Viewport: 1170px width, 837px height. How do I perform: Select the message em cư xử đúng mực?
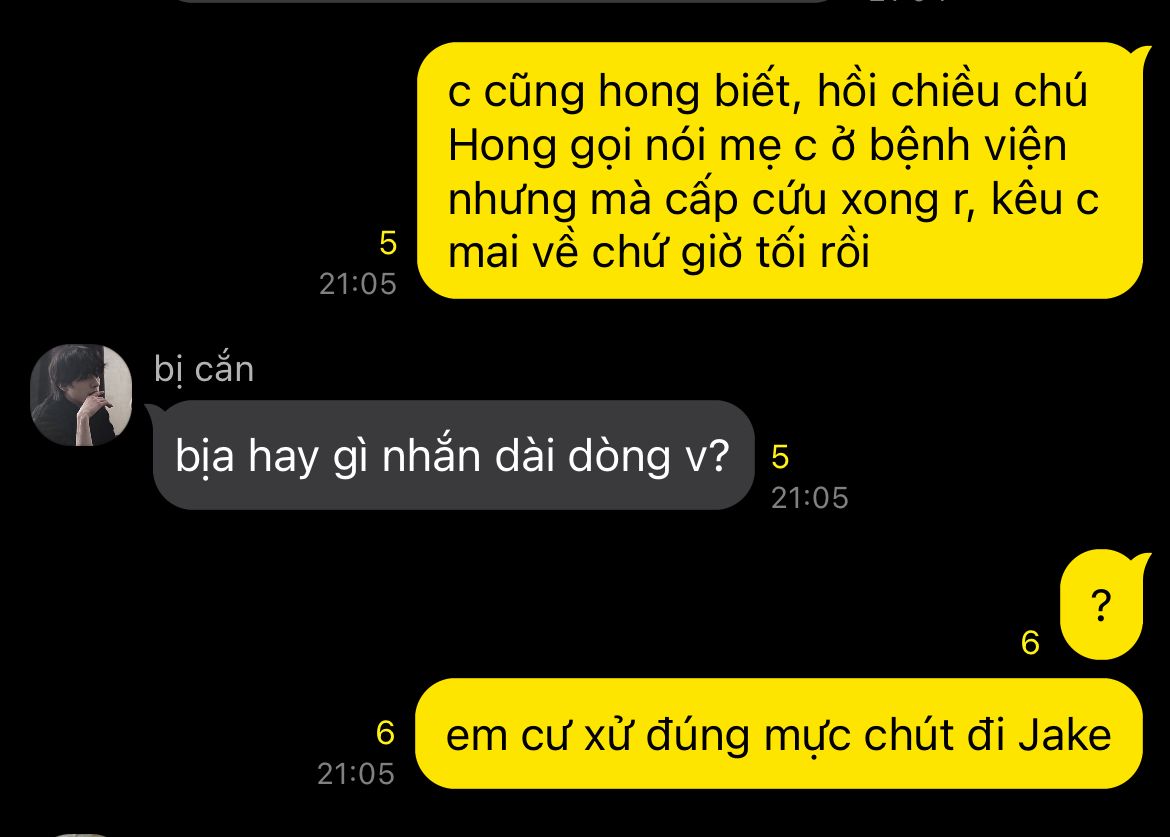(778, 734)
